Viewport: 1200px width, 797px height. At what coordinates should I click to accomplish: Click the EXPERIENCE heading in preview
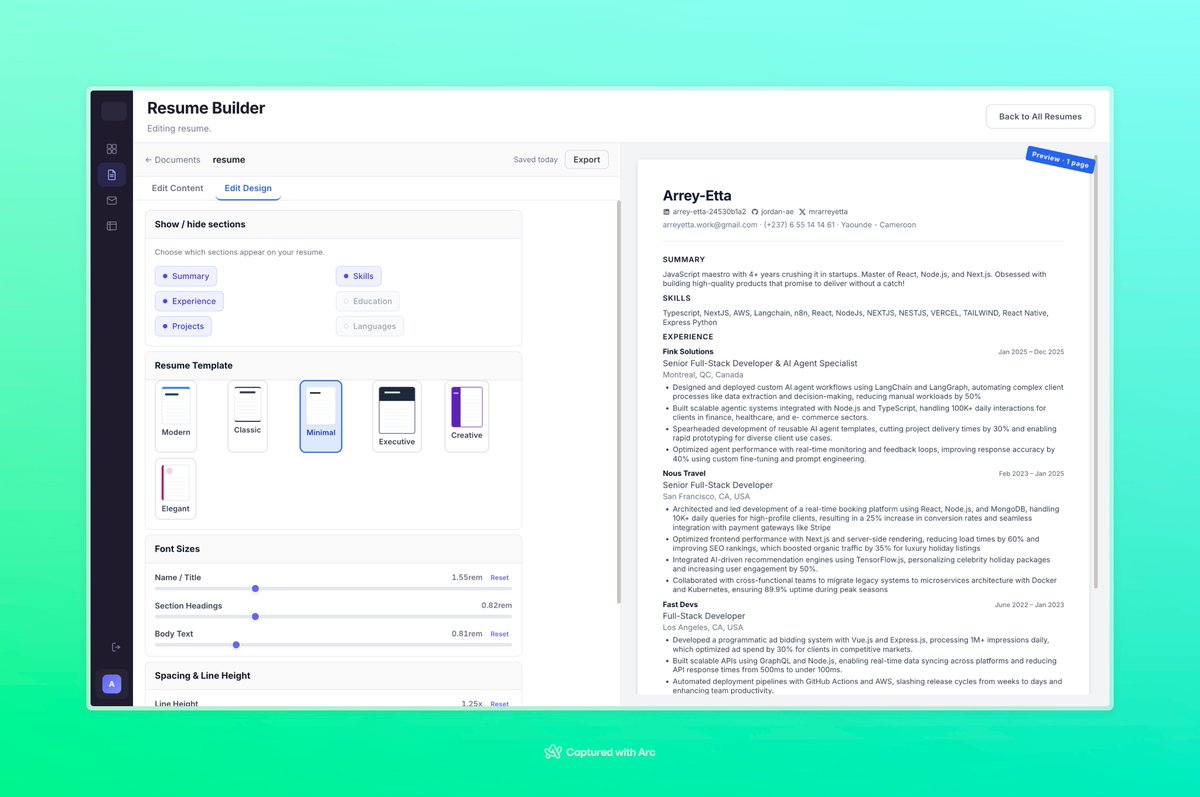688,337
